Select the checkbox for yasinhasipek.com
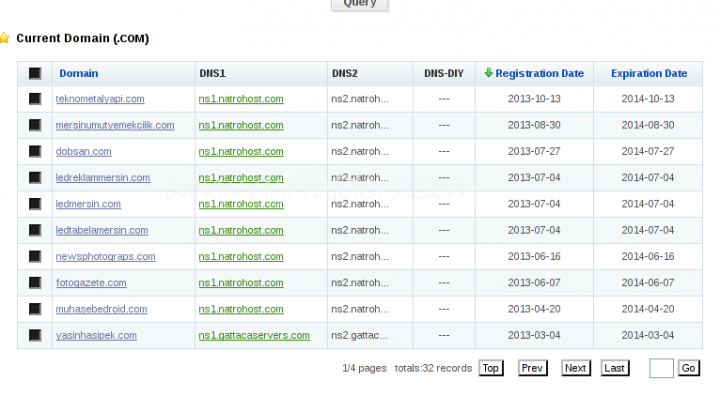The height and width of the screenshot is (396, 720). (35, 335)
